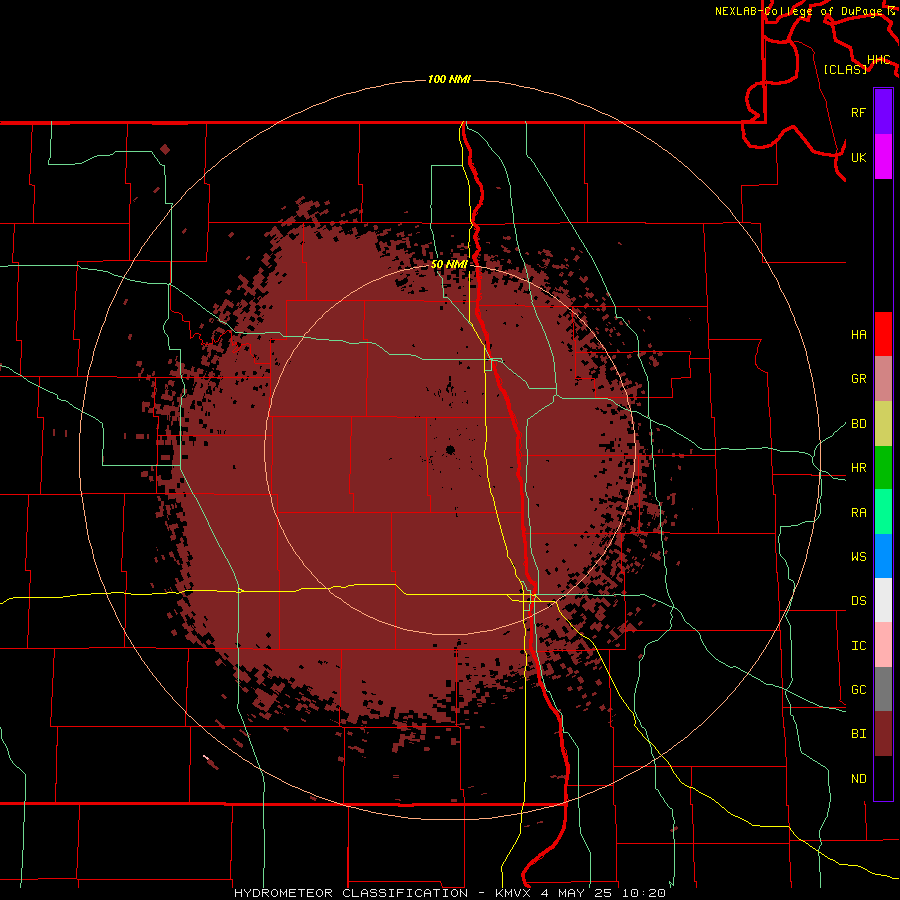900x900 pixels.
Task: Click the HHC product code text
Action: tap(879, 60)
